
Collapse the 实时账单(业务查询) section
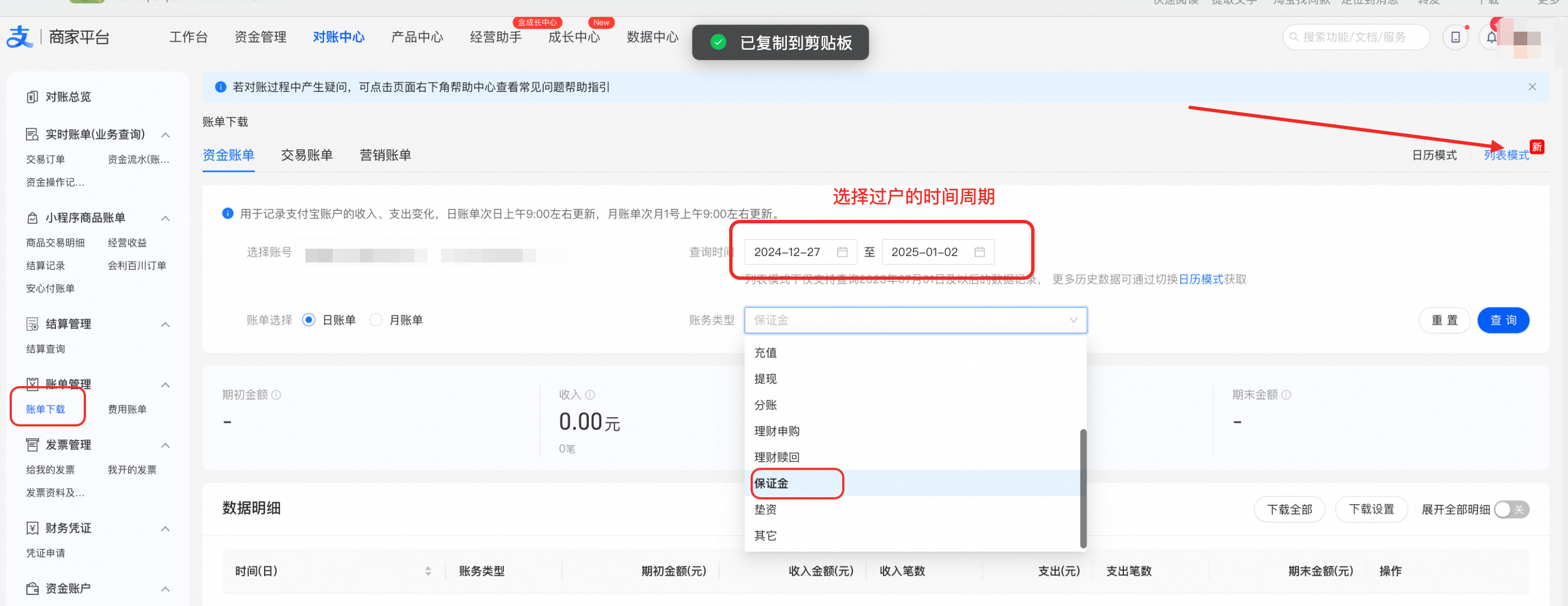[165, 135]
